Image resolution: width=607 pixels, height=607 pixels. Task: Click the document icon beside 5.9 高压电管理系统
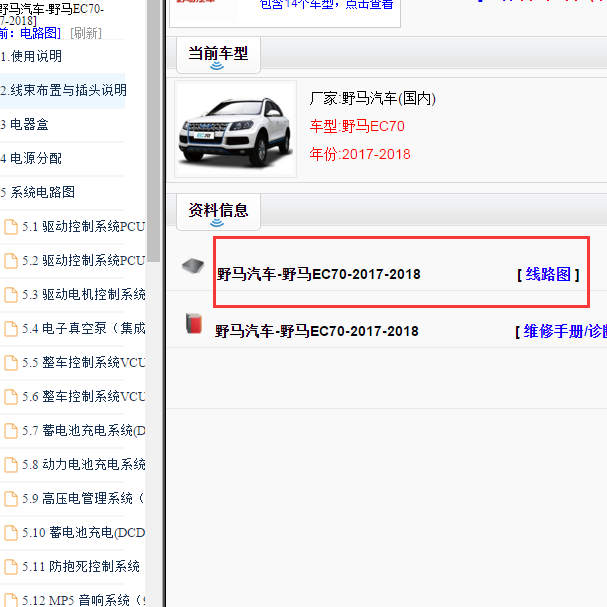(x=11, y=499)
